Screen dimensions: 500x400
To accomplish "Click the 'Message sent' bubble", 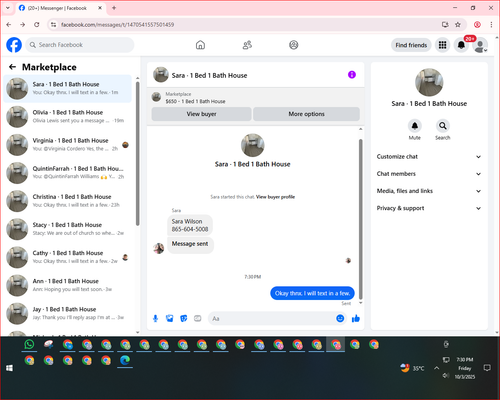I will 190,244.
